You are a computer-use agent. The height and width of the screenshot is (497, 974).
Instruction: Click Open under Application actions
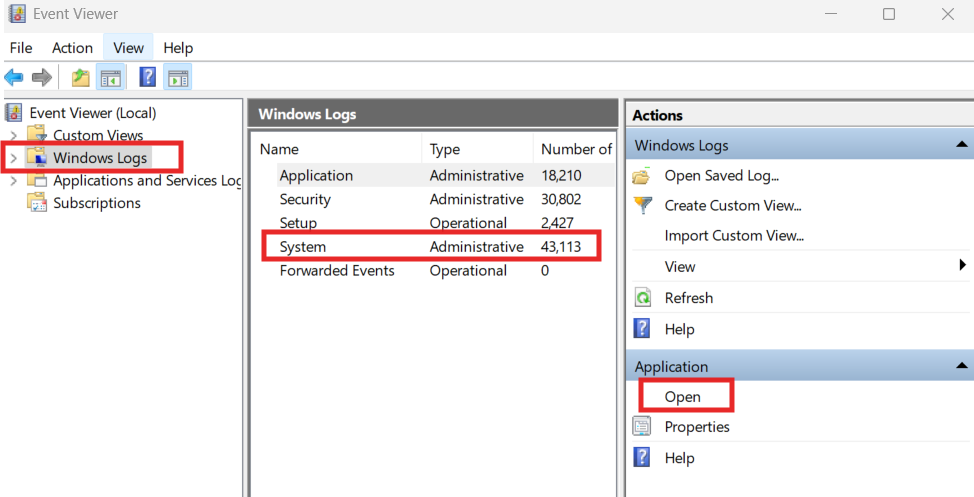tap(683, 396)
